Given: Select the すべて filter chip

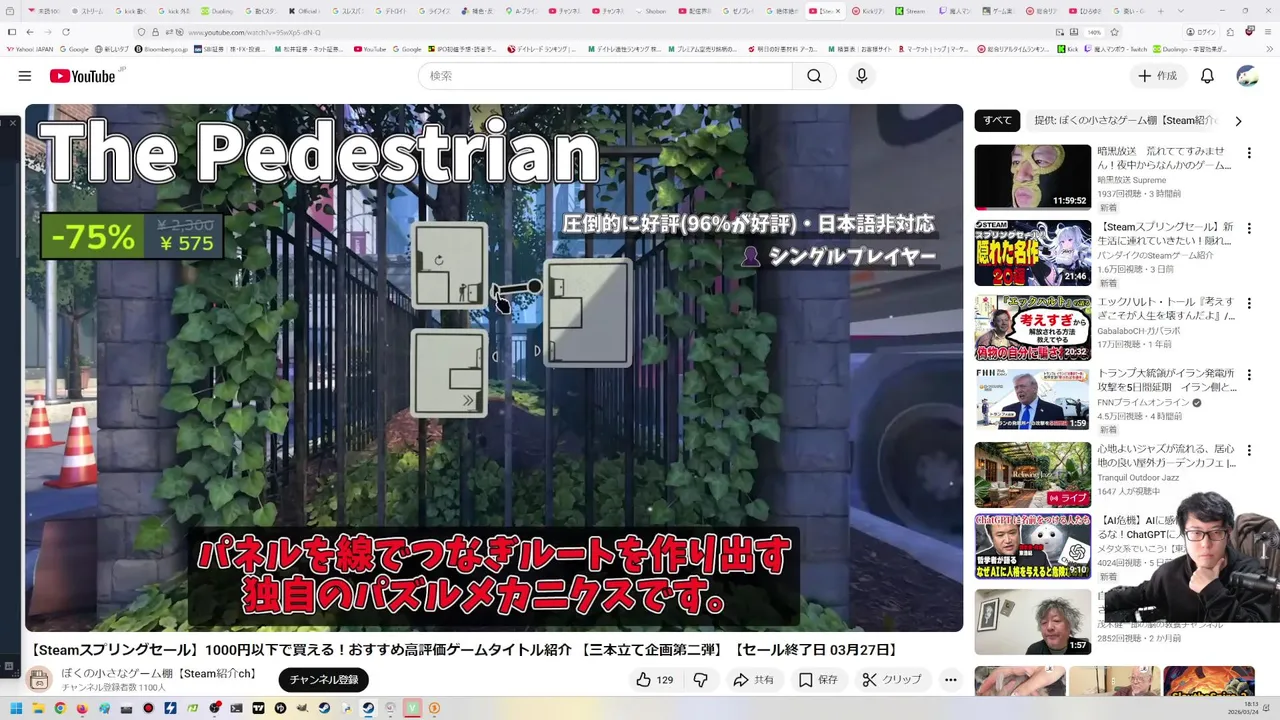Looking at the screenshot, I should pyautogui.click(x=997, y=121).
